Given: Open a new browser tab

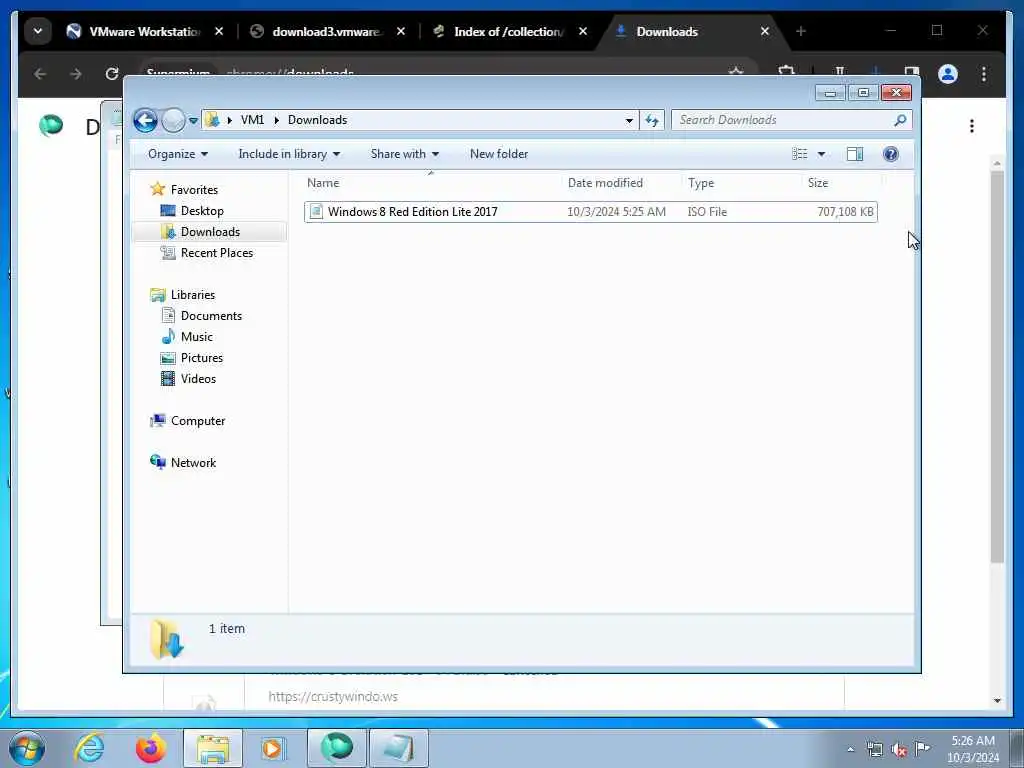Looking at the screenshot, I should [801, 31].
